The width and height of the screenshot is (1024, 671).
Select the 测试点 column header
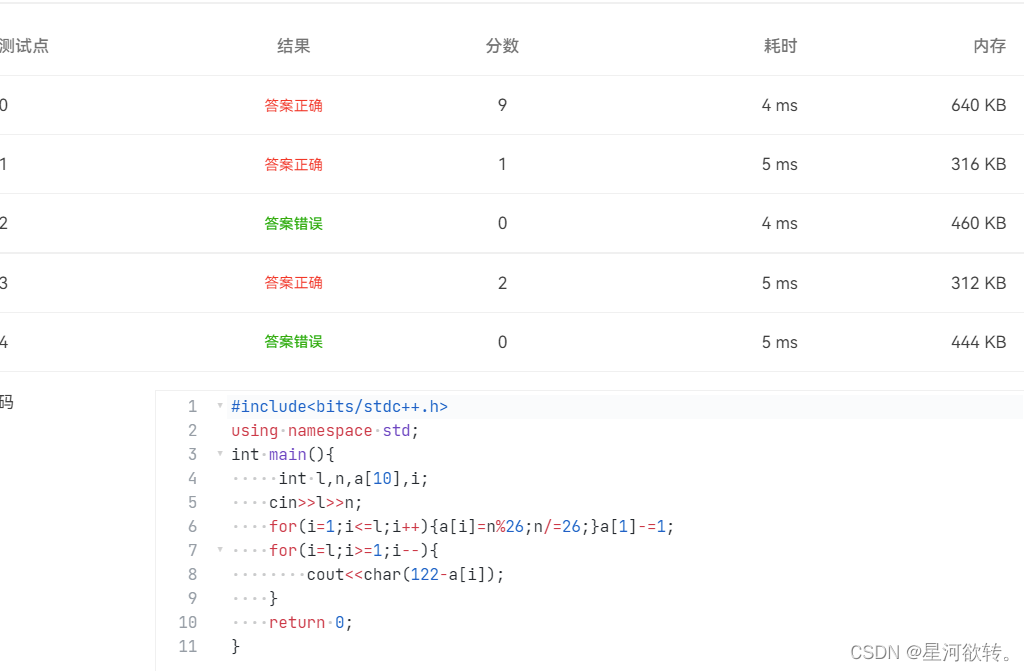click(x=25, y=45)
